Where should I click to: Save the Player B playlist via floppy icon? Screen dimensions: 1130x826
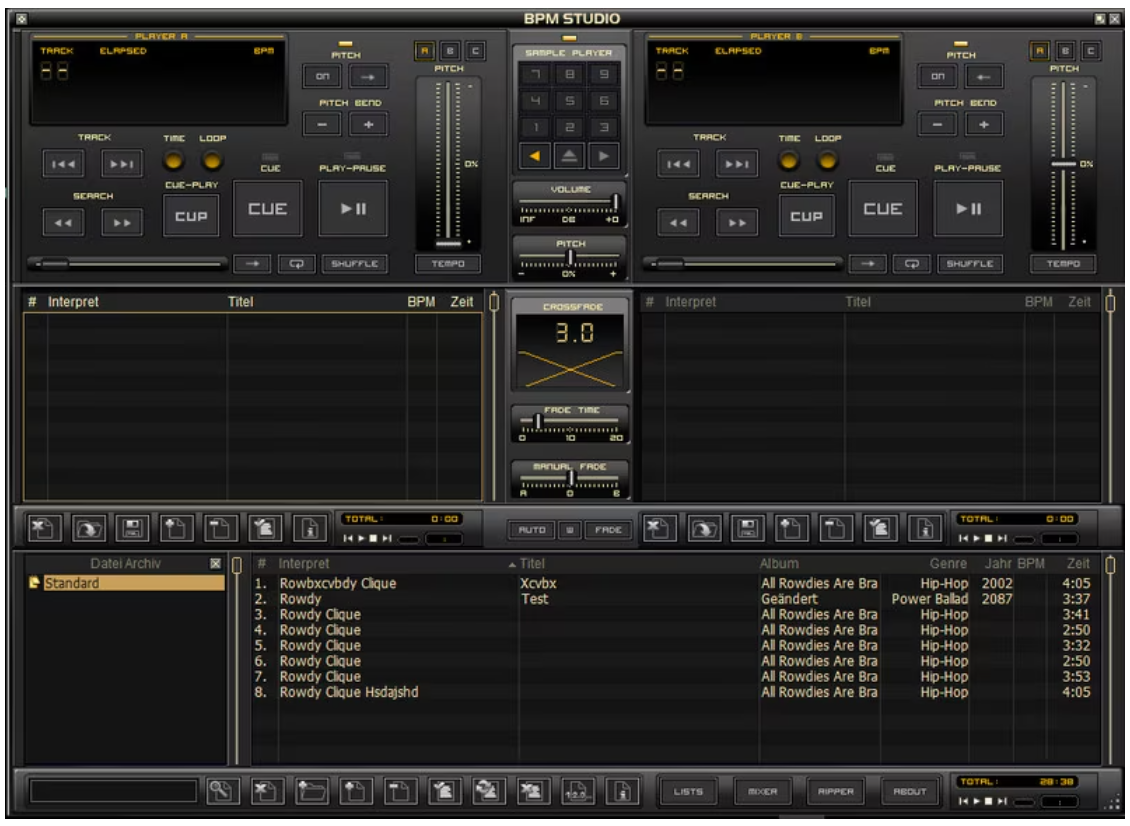click(747, 529)
